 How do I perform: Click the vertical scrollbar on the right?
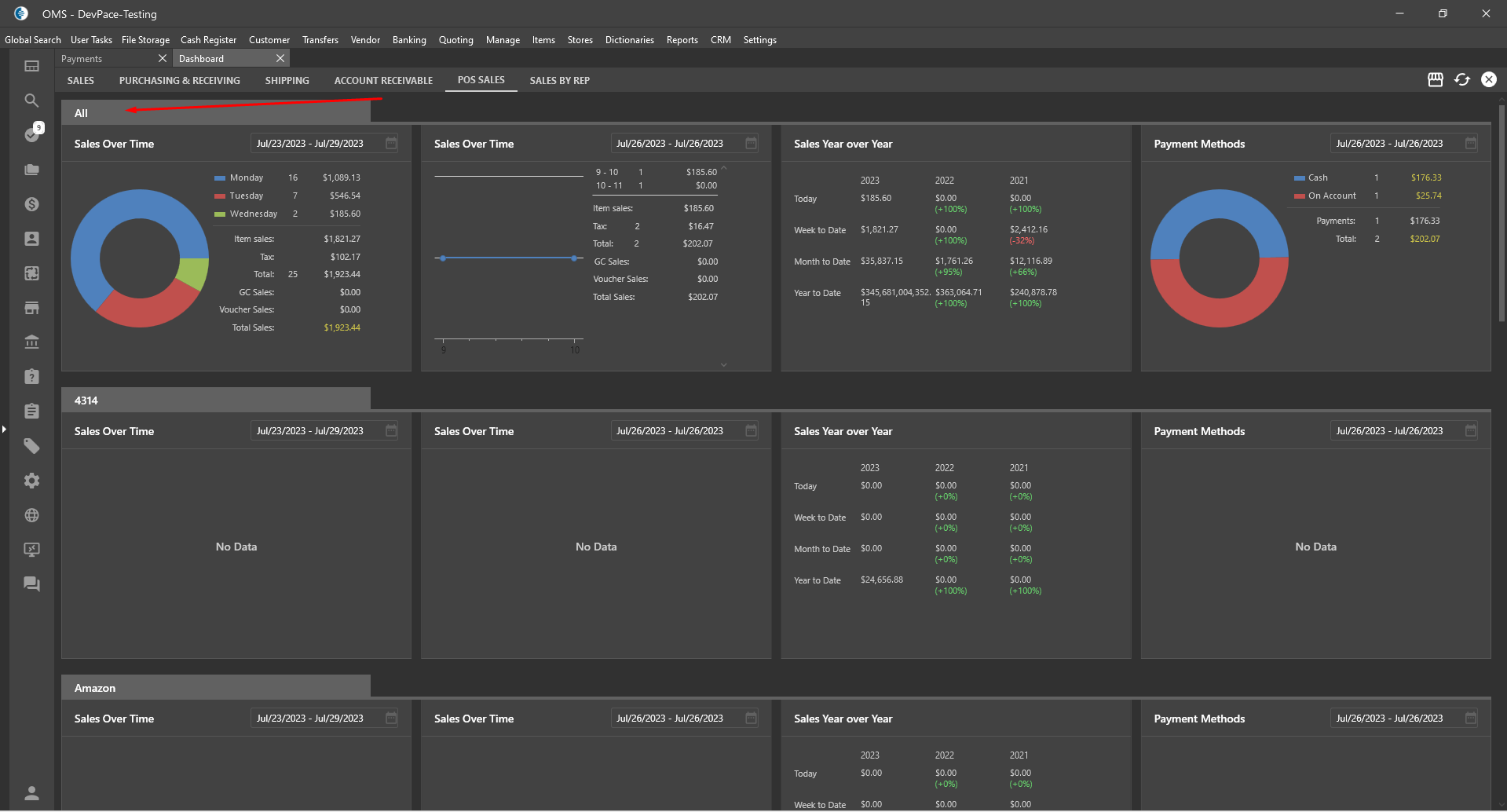pos(1502,212)
